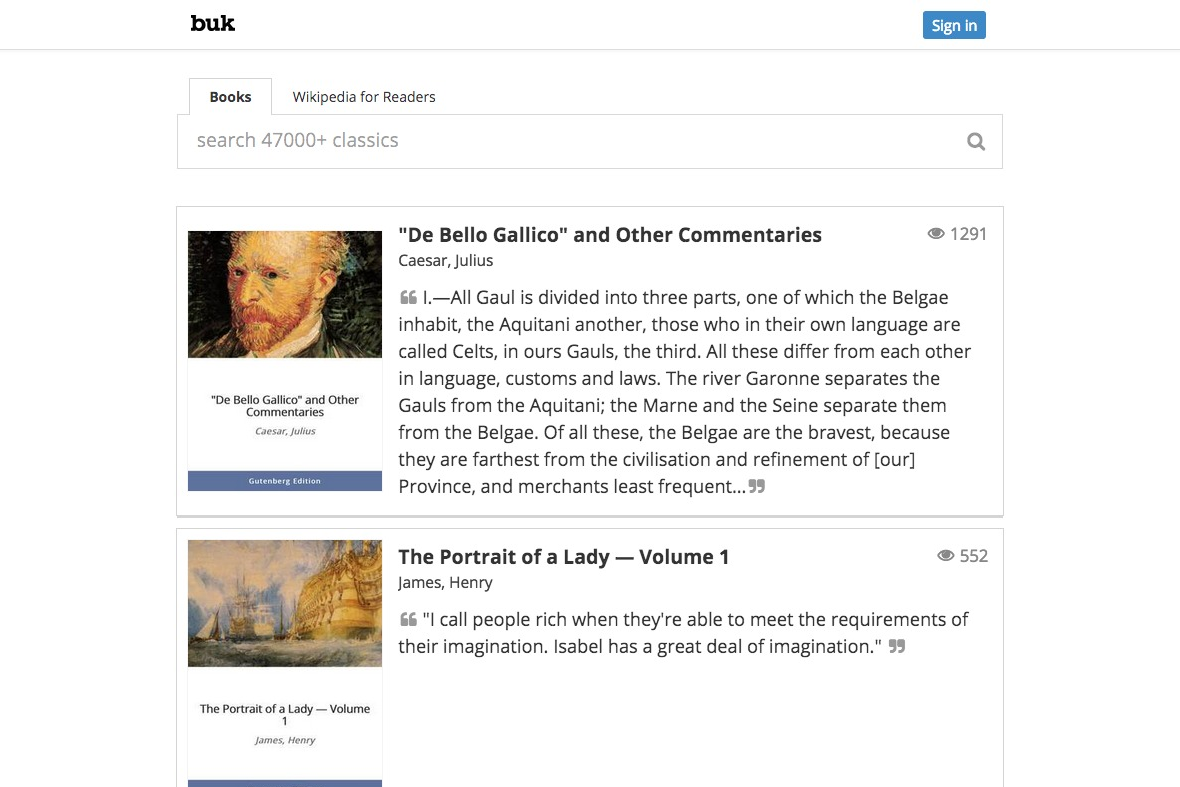The width and height of the screenshot is (1180, 787).
Task: Click the Van Gogh portrait book cover
Action: tap(284, 294)
